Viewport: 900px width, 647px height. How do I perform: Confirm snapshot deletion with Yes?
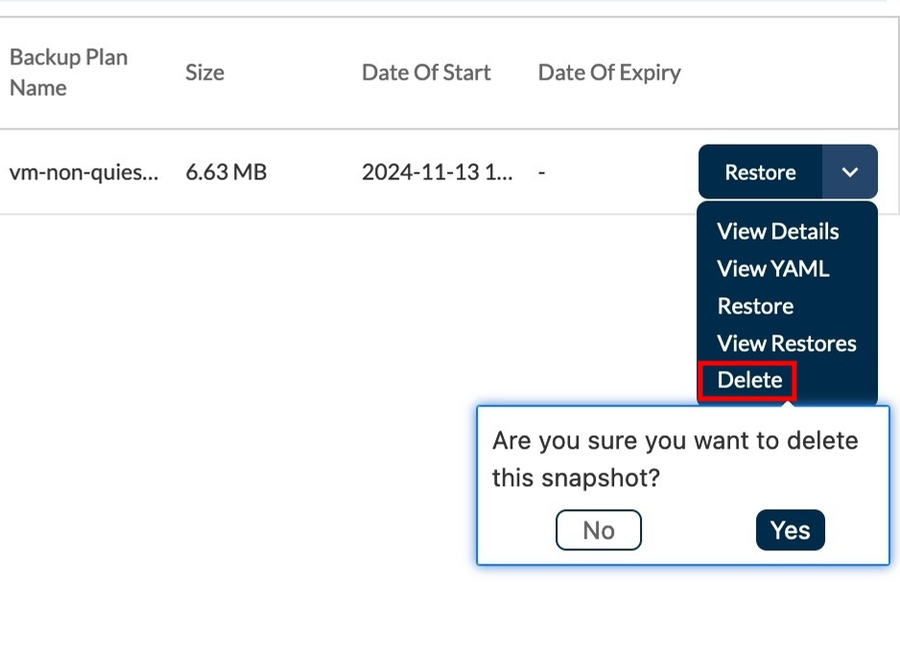click(x=790, y=530)
